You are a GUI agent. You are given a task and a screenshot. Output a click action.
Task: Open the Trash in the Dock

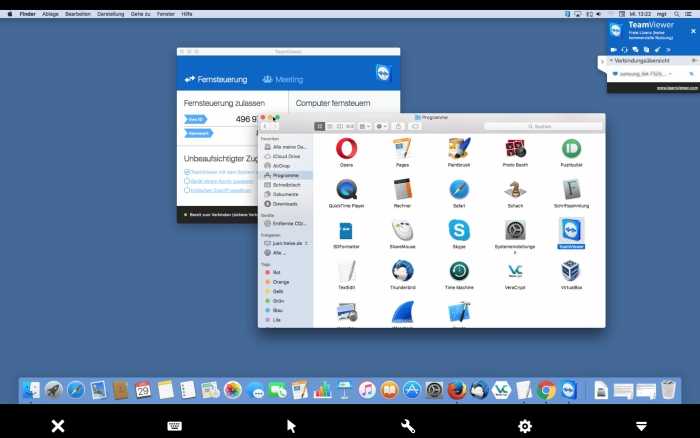coord(668,390)
